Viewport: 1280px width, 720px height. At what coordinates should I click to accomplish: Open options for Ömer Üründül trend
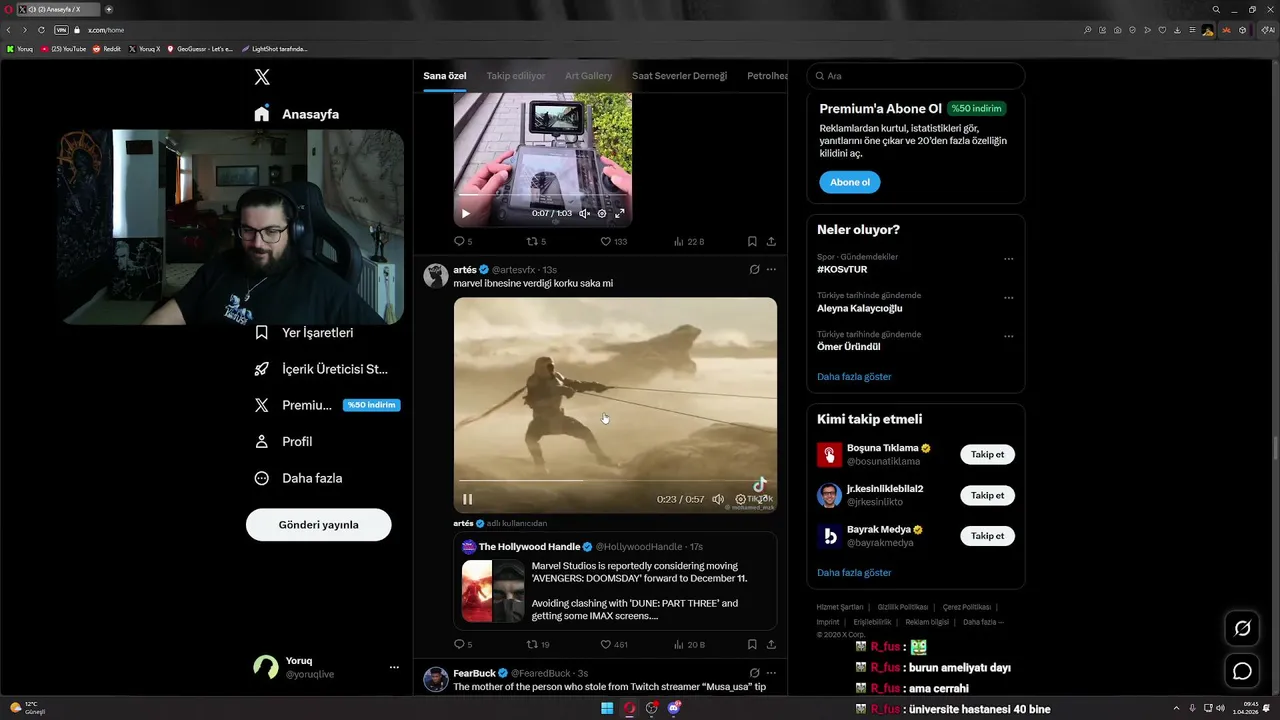(x=1008, y=336)
